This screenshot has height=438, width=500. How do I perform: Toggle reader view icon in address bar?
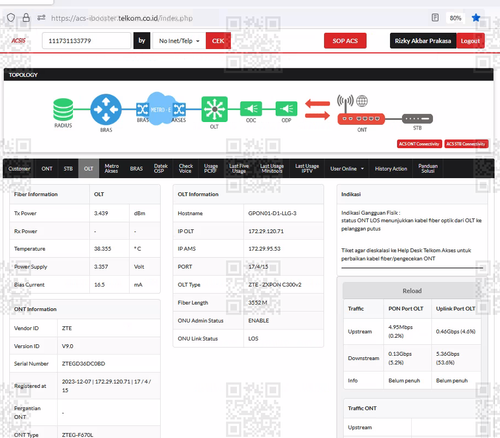click(435, 18)
